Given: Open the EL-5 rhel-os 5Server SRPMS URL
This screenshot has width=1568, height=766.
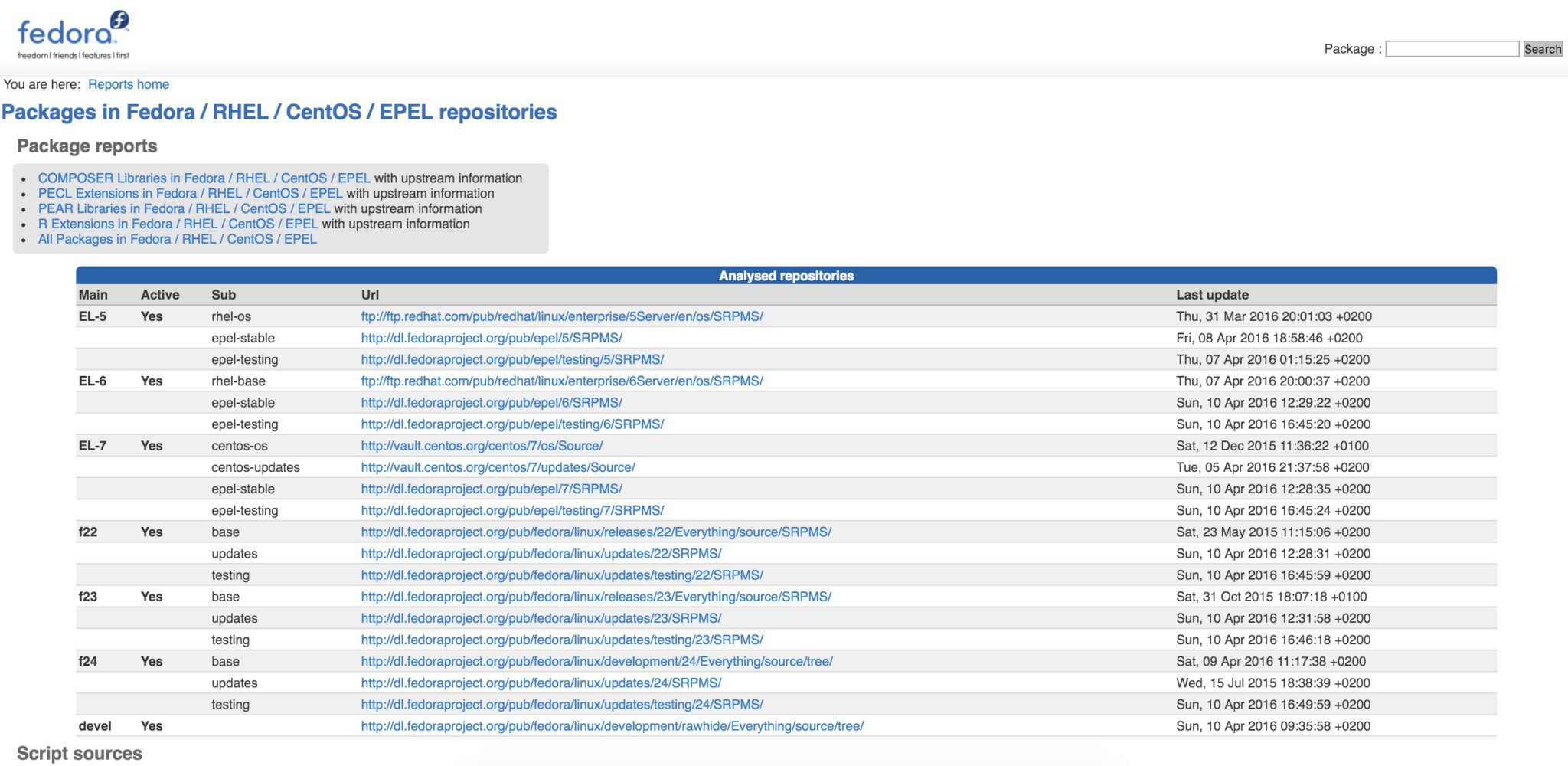Looking at the screenshot, I should [562, 316].
